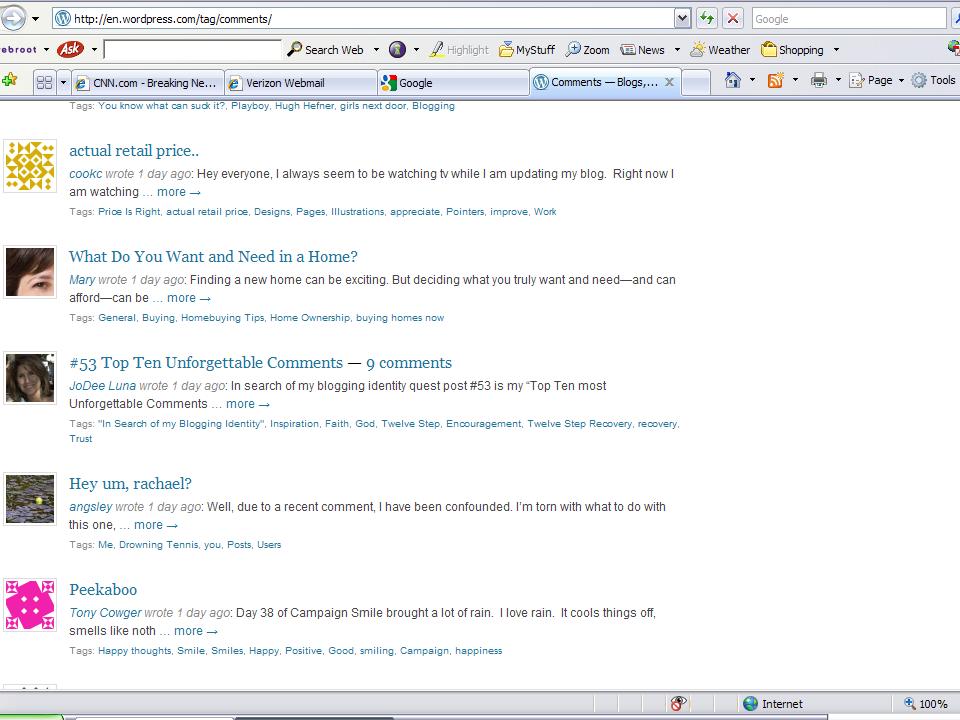Click the Refresh page icon
Viewport: 960px width, 720px height.
707,18
